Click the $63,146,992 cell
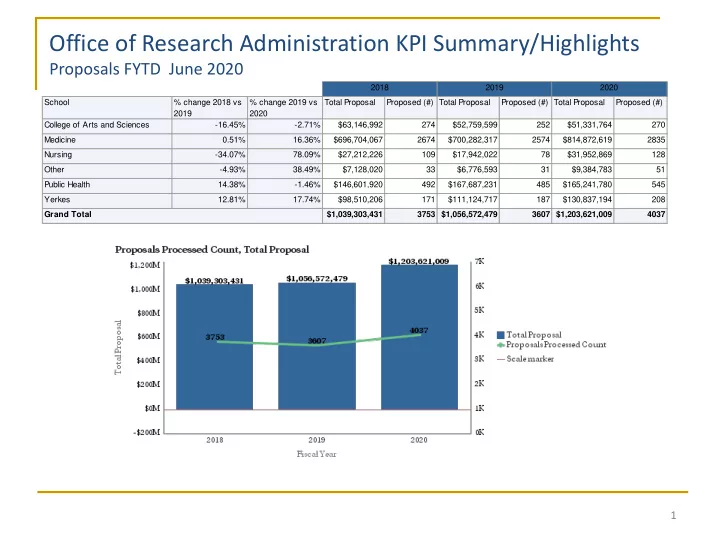 tap(354, 125)
